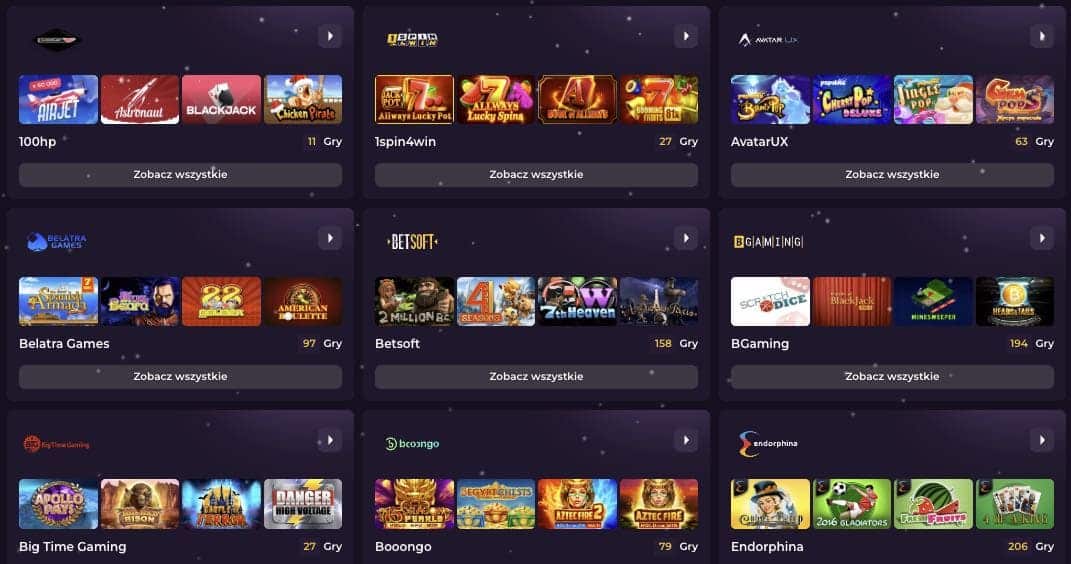The image size is (1071, 564).
Task: Click the BGaming logo
Action: coord(768,242)
